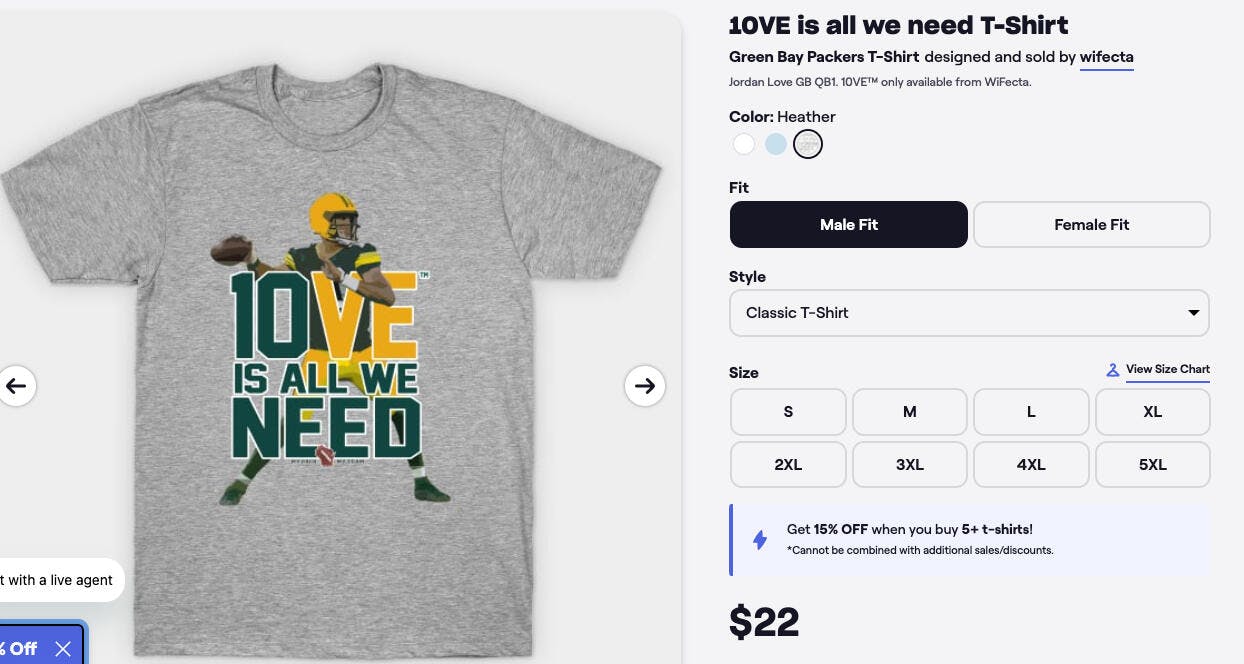Click the next image arrow
The height and width of the screenshot is (664, 1244).
pos(645,386)
